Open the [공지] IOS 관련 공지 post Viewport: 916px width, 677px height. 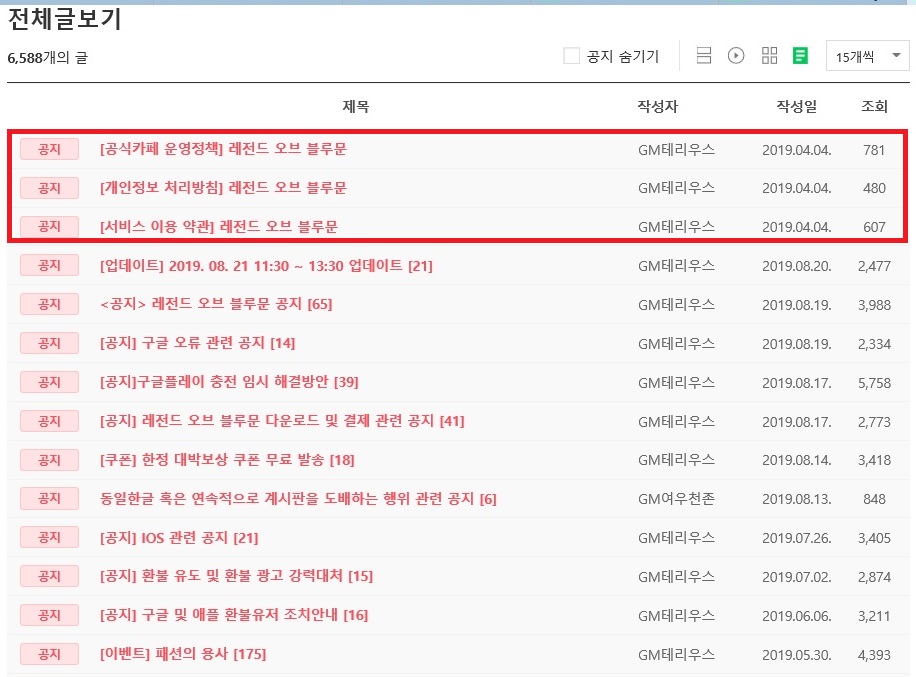tap(180, 537)
